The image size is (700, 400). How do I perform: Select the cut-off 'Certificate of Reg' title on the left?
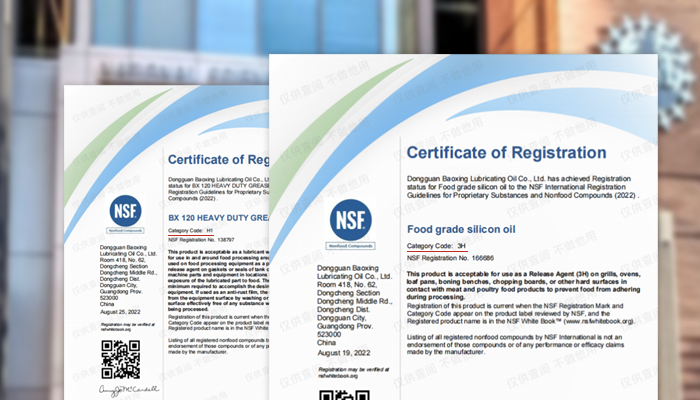[x=218, y=159]
